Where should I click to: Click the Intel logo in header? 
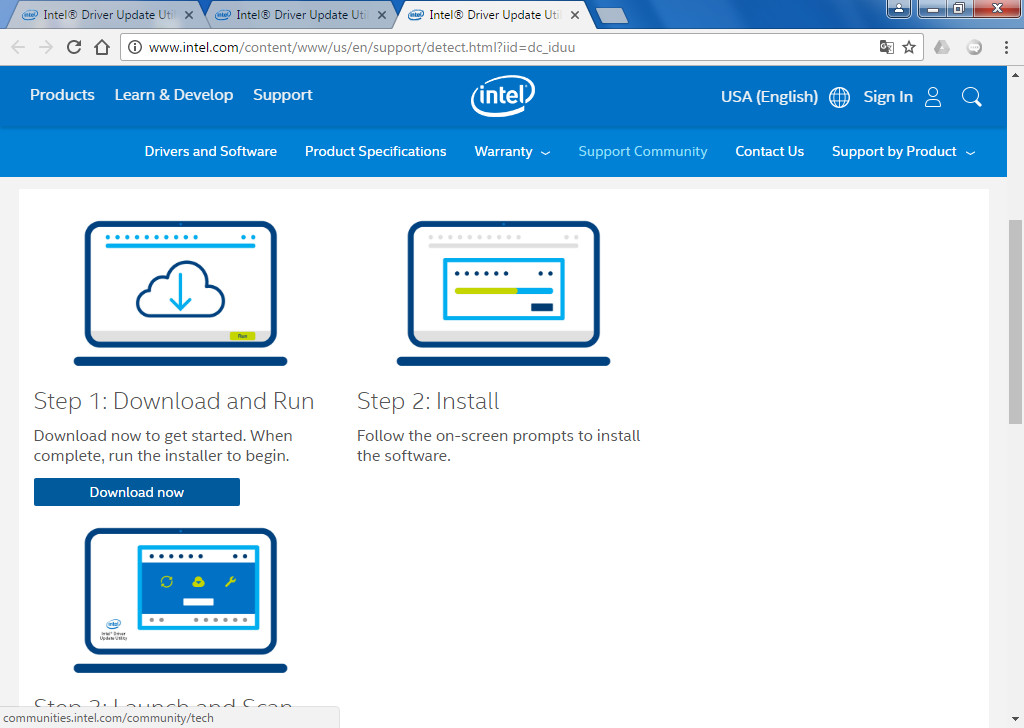[x=502, y=96]
